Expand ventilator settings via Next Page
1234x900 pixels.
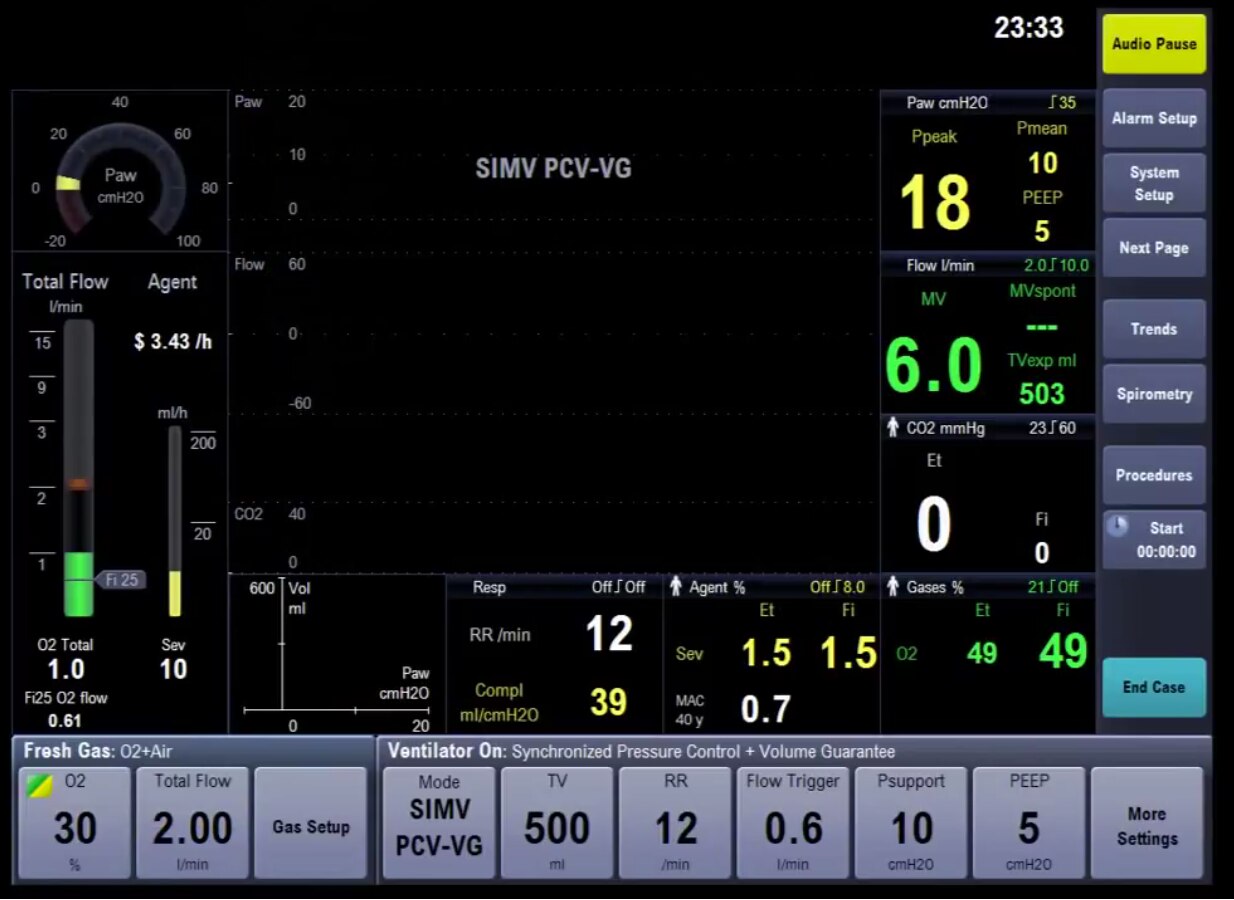click(1153, 248)
